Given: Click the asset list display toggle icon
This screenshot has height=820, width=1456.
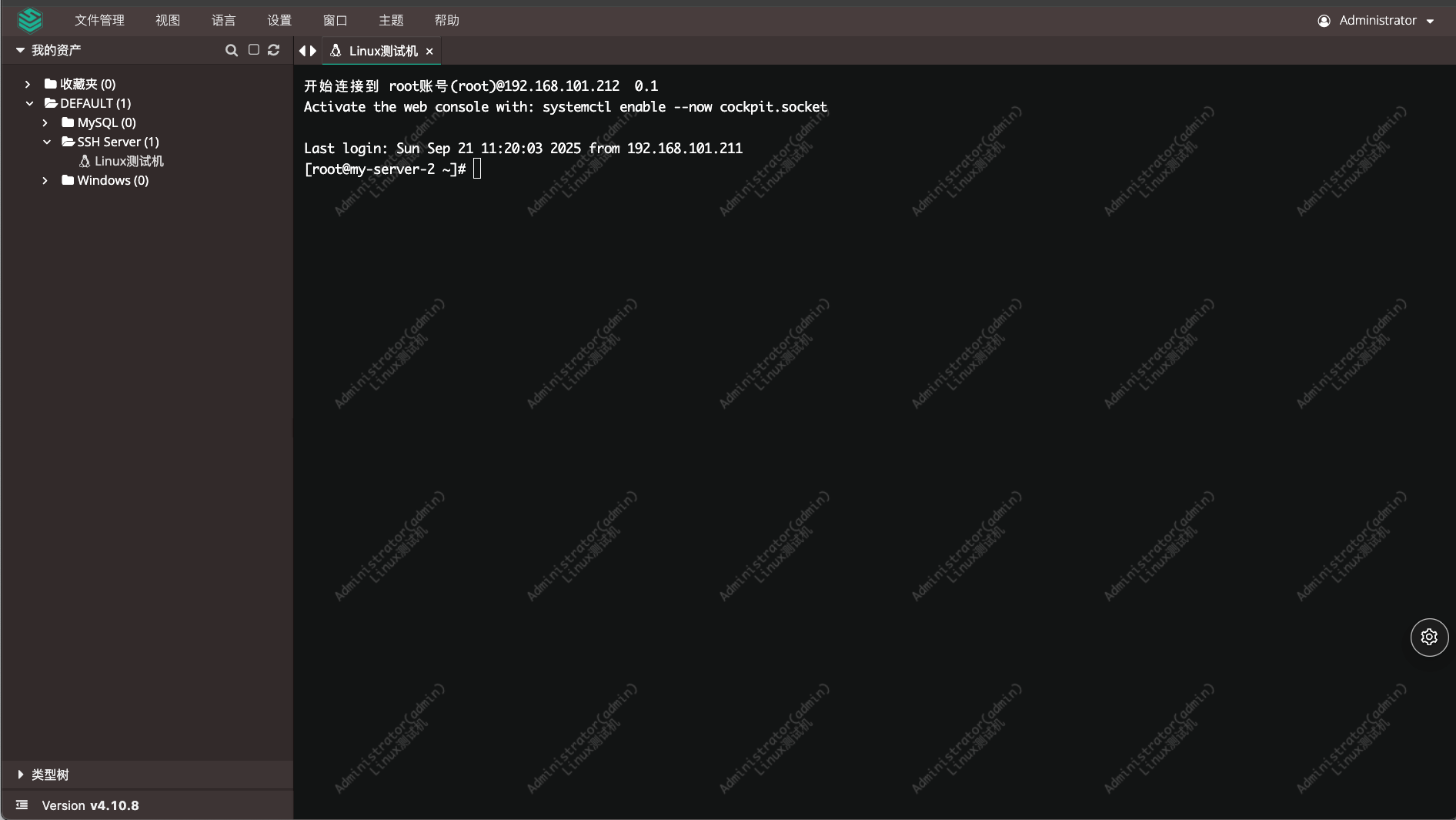Looking at the screenshot, I should point(253,50).
